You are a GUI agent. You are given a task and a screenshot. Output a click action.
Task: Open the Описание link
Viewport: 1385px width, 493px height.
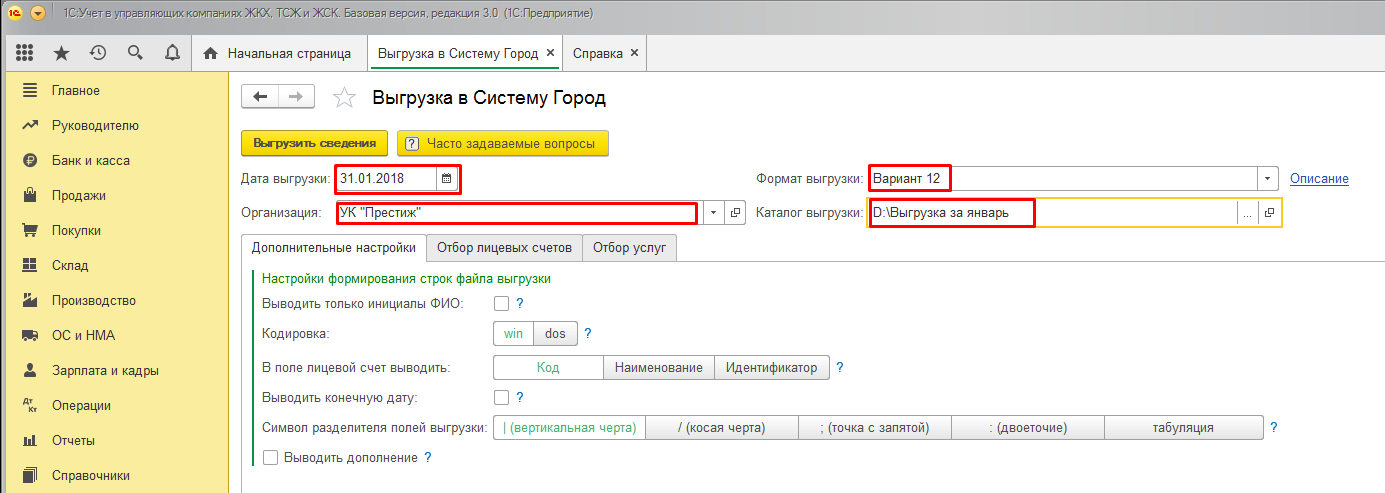[1319, 179]
